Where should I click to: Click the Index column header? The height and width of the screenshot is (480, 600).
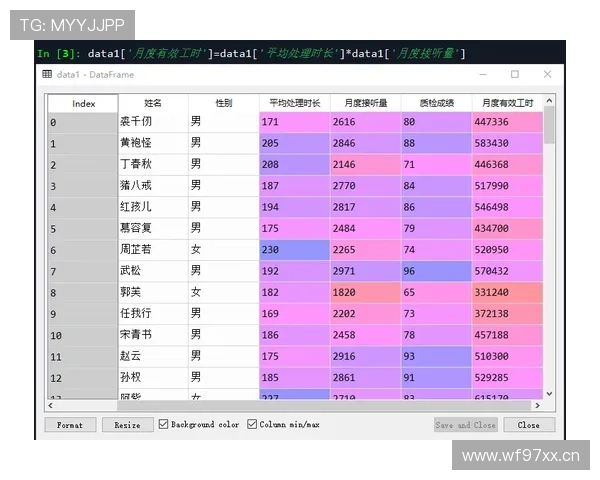(83, 103)
